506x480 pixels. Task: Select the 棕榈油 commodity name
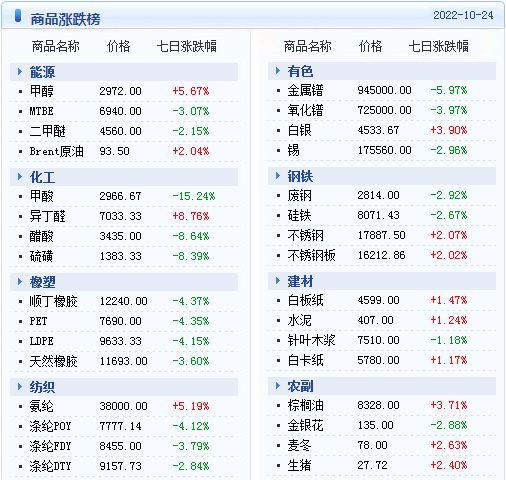click(x=306, y=405)
